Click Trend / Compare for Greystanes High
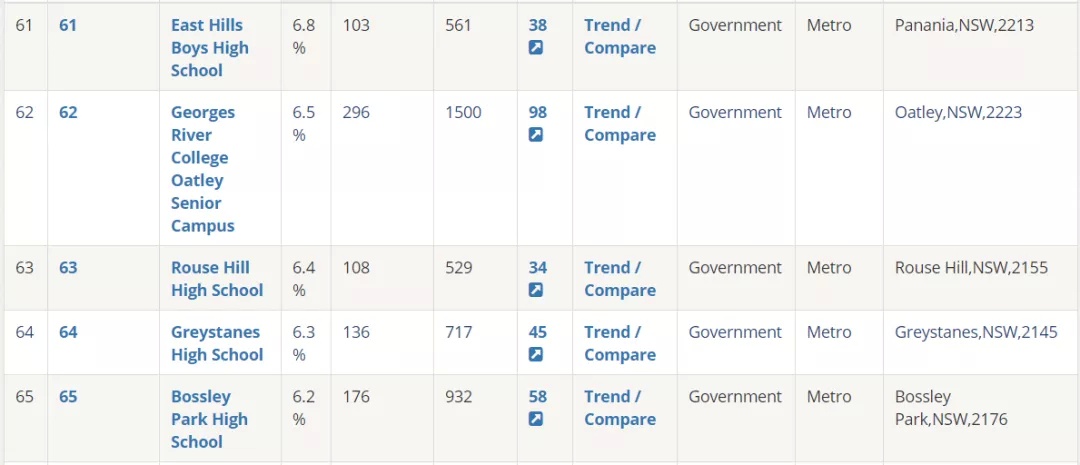 pyautogui.click(x=619, y=343)
